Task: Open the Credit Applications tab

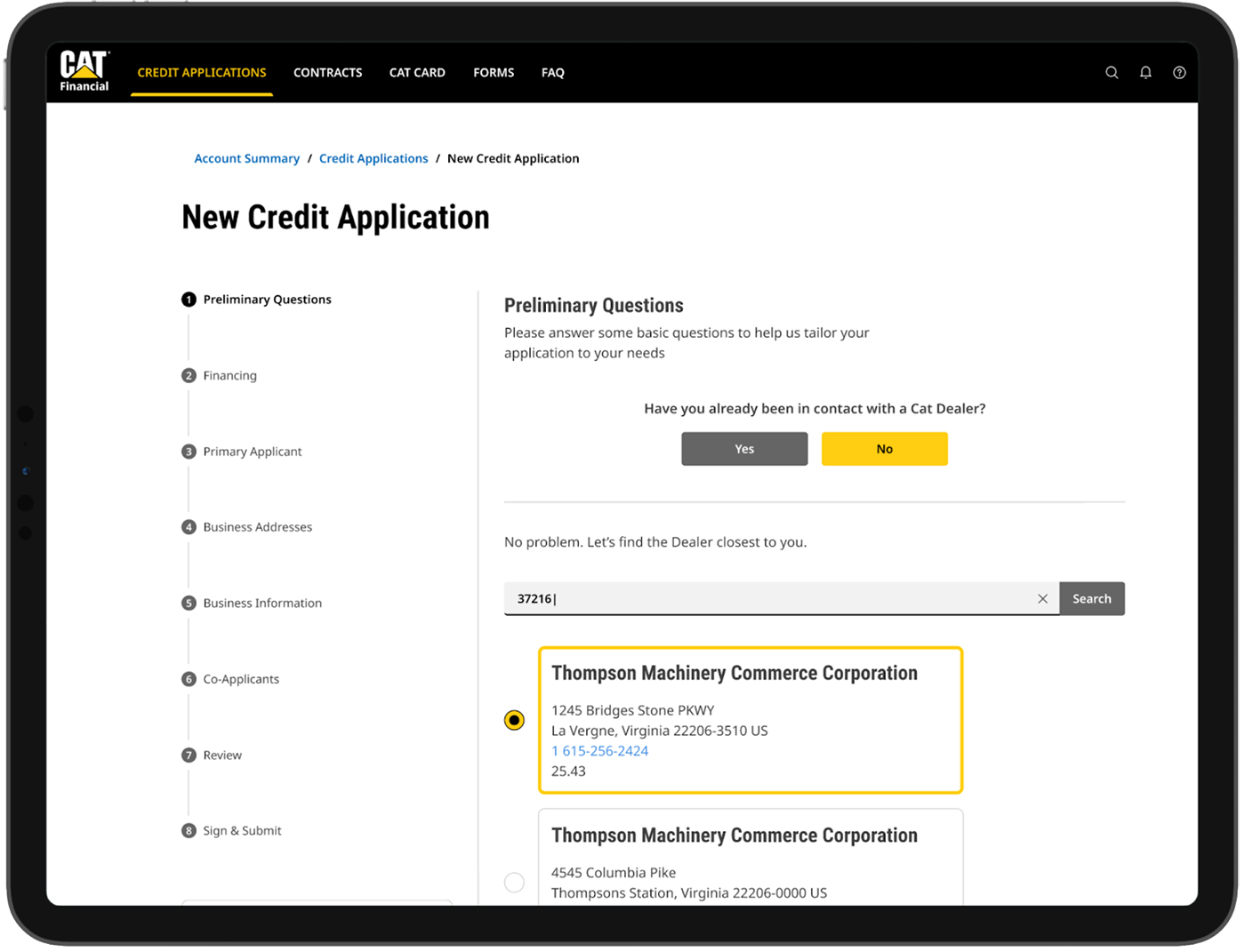Action: point(202,73)
